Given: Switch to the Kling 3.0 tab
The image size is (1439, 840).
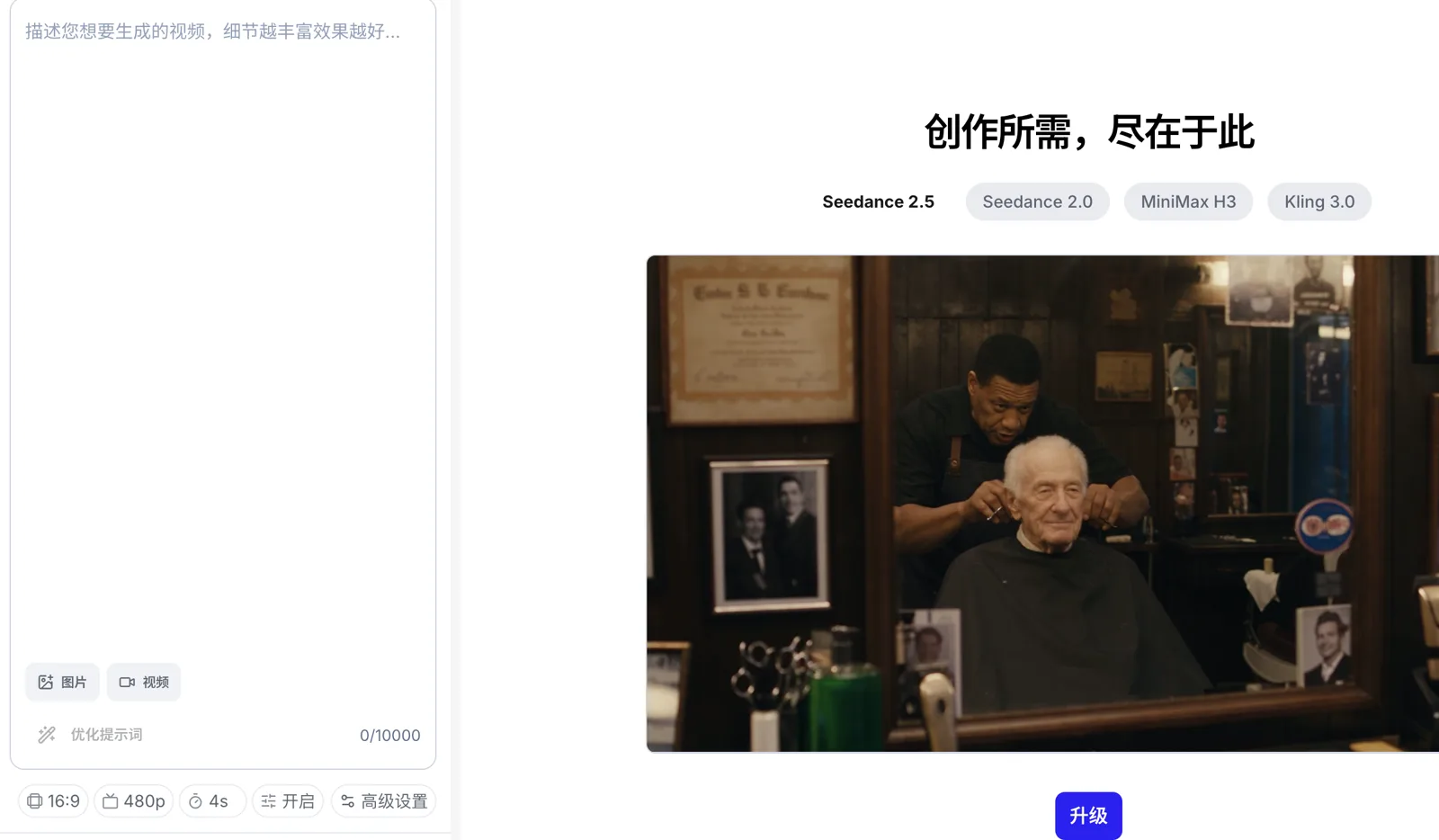Looking at the screenshot, I should pyautogui.click(x=1319, y=201).
